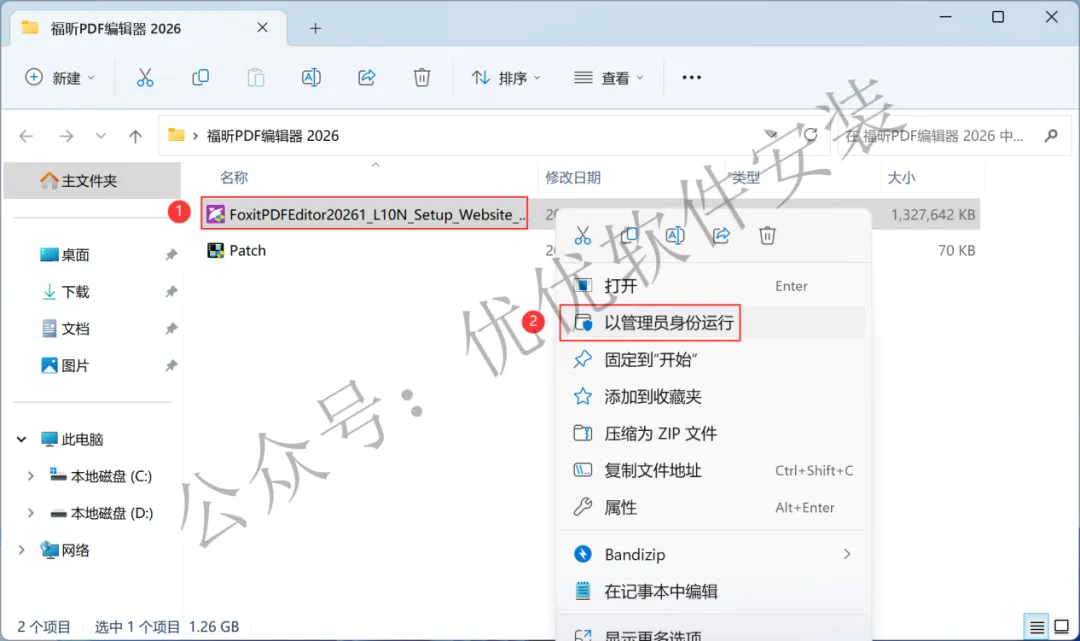Open the address bar history dropdown
The height and width of the screenshot is (641, 1080).
[771, 135]
